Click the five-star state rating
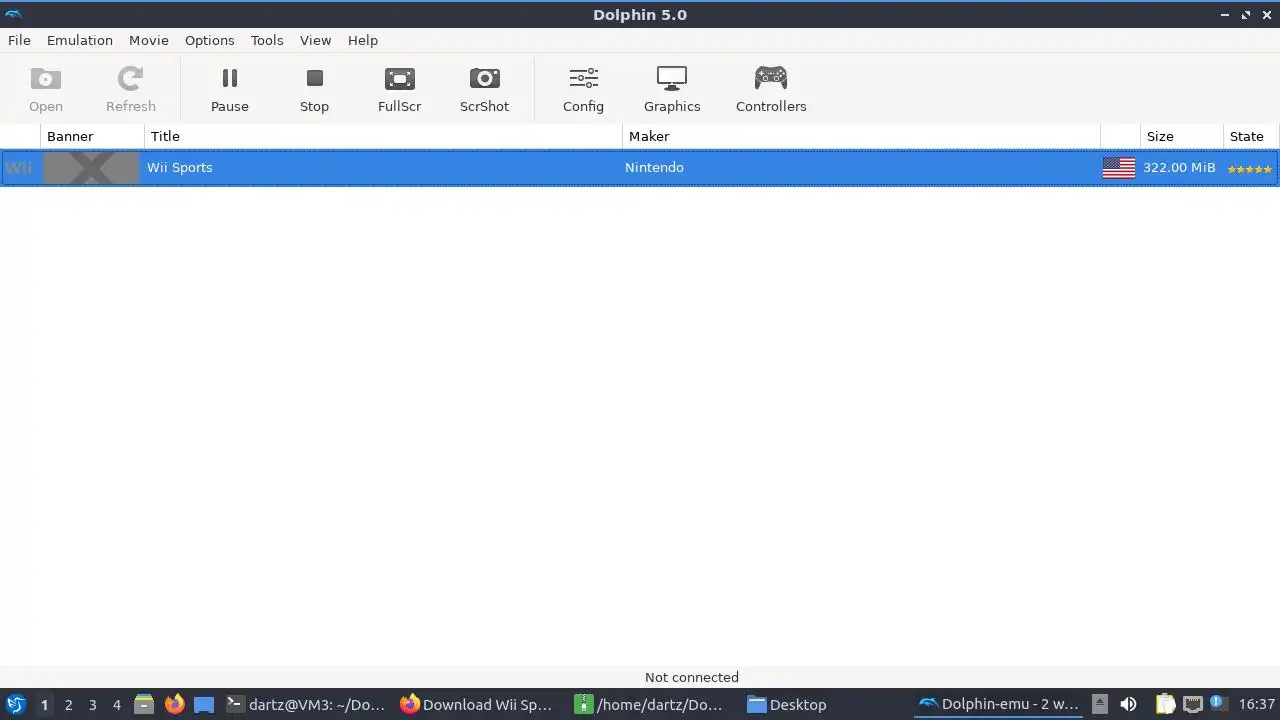Image resolution: width=1280 pixels, height=720 pixels. (x=1250, y=169)
